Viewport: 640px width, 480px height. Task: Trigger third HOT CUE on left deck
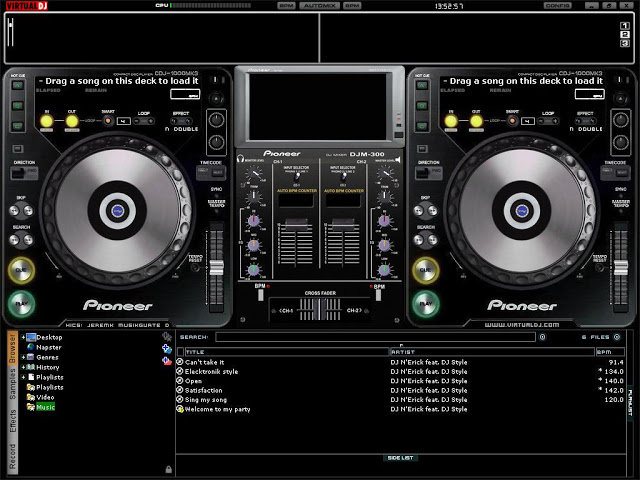click(18, 126)
